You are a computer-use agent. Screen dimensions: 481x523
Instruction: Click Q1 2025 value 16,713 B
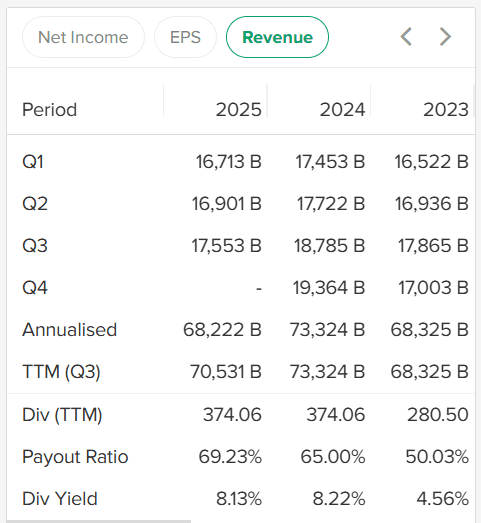(228, 162)
